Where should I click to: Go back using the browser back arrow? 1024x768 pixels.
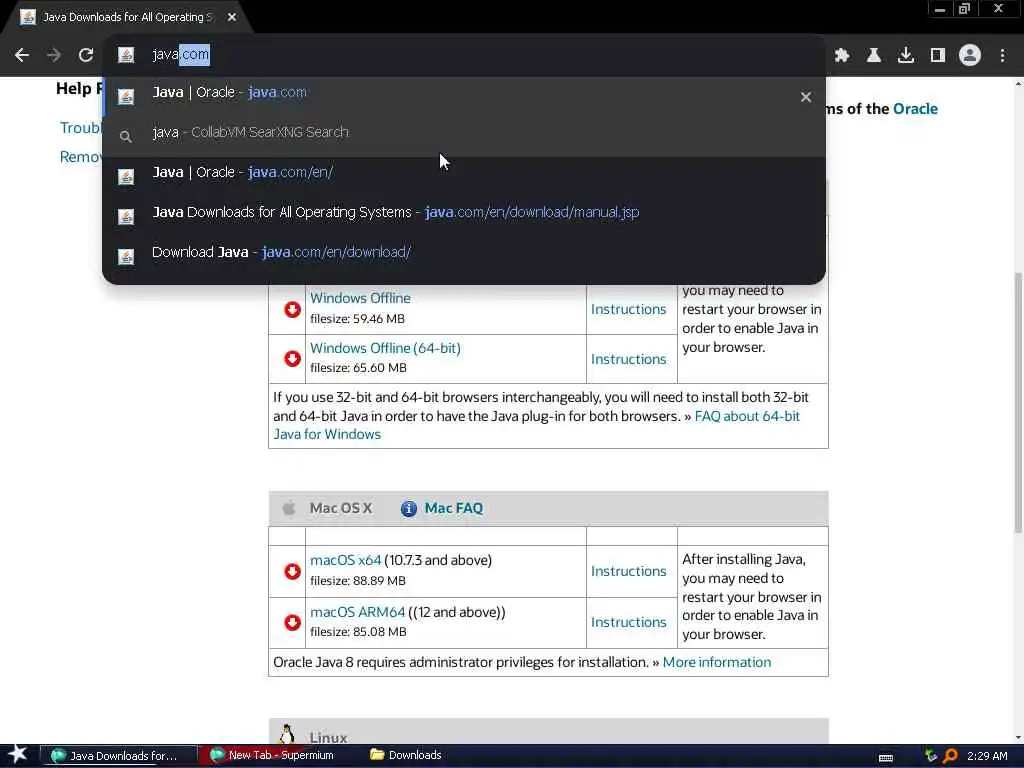pos(22,55)
